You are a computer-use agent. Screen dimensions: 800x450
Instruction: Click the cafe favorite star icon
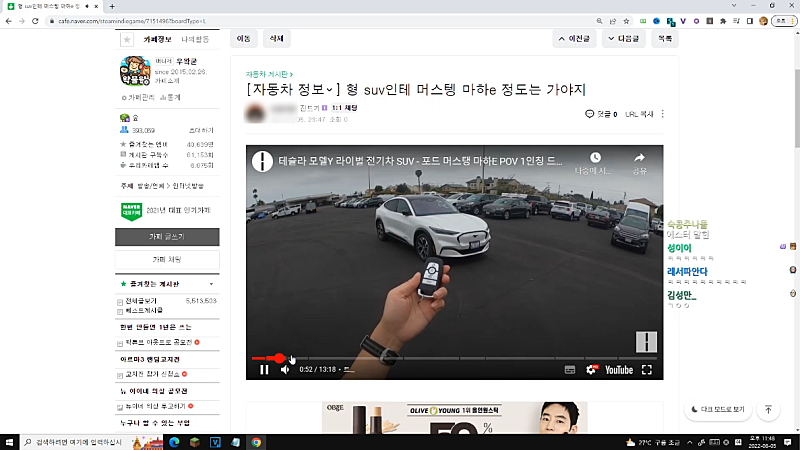tap(126, 39)
